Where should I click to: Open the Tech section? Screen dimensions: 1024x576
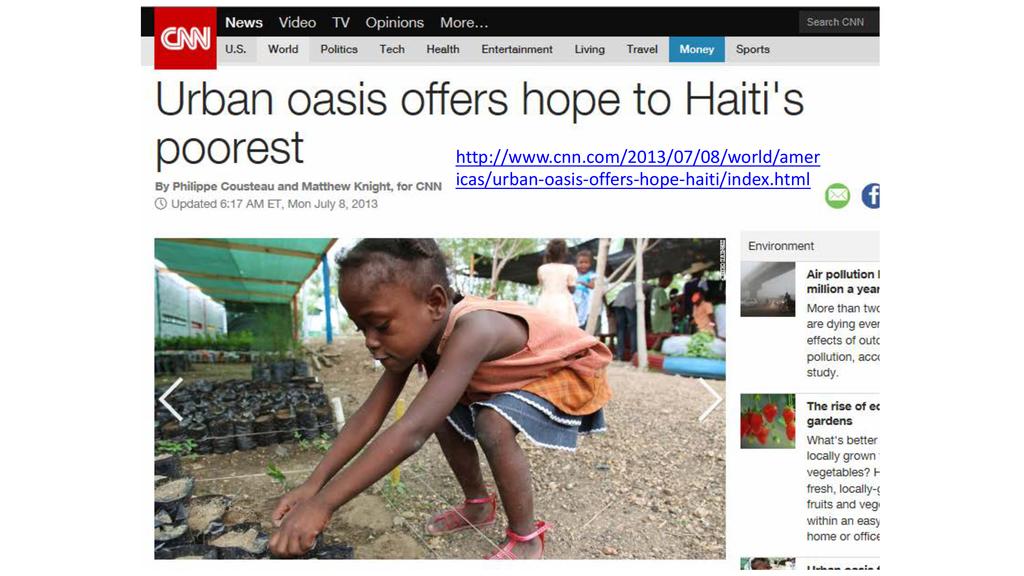(x=392, y=49)
